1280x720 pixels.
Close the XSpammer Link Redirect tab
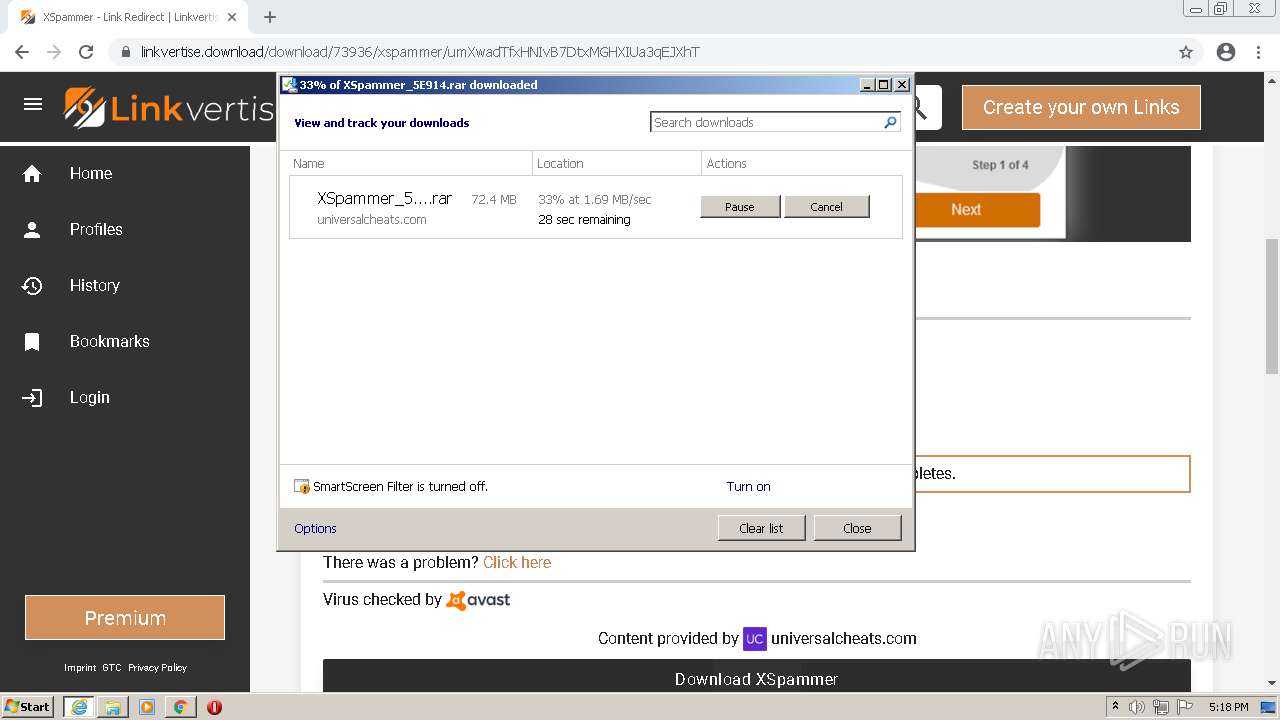pos(232,17)
